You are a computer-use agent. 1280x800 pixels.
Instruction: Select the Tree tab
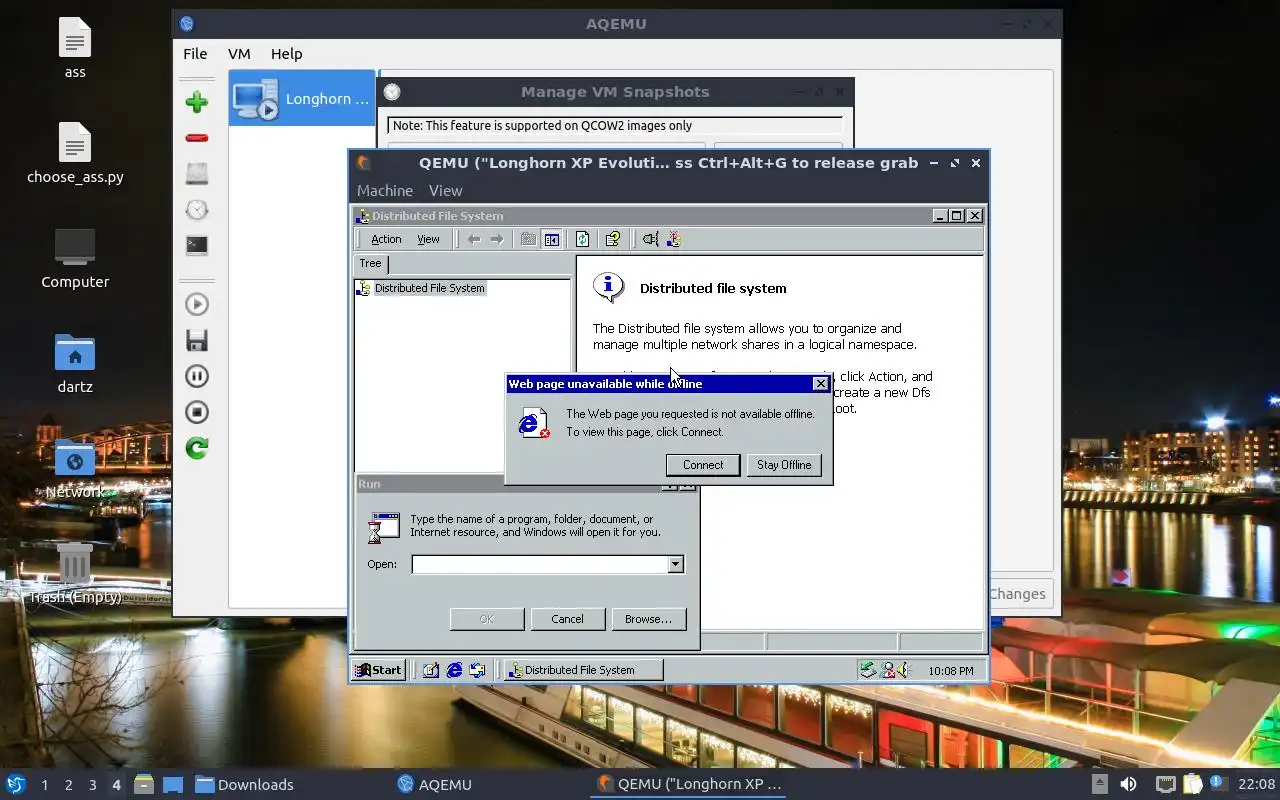coord(370,264)
